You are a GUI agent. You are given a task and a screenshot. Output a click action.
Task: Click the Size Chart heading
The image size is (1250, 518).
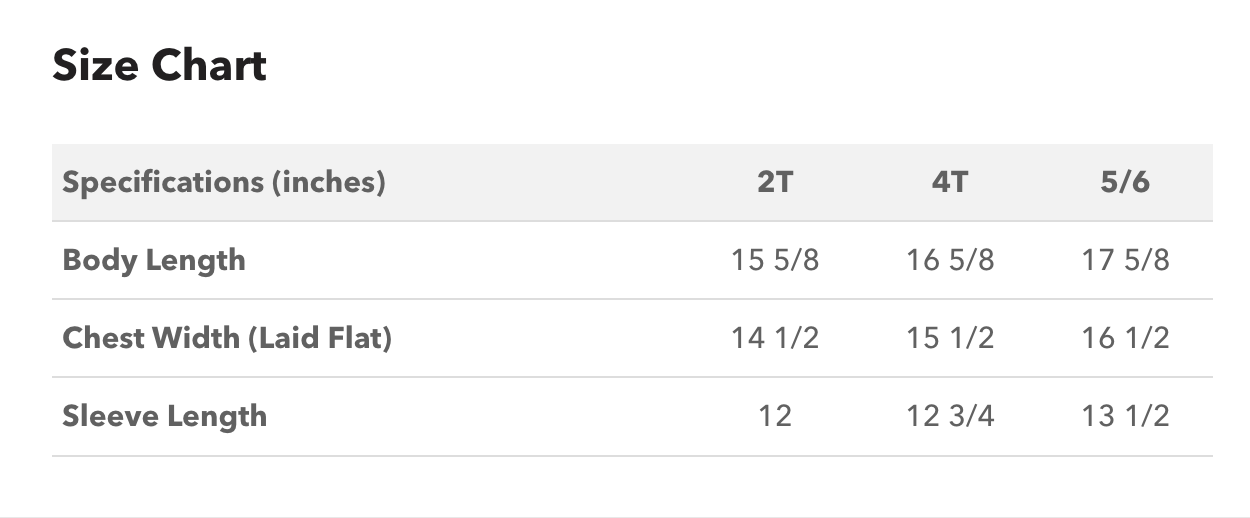(159, 66)
